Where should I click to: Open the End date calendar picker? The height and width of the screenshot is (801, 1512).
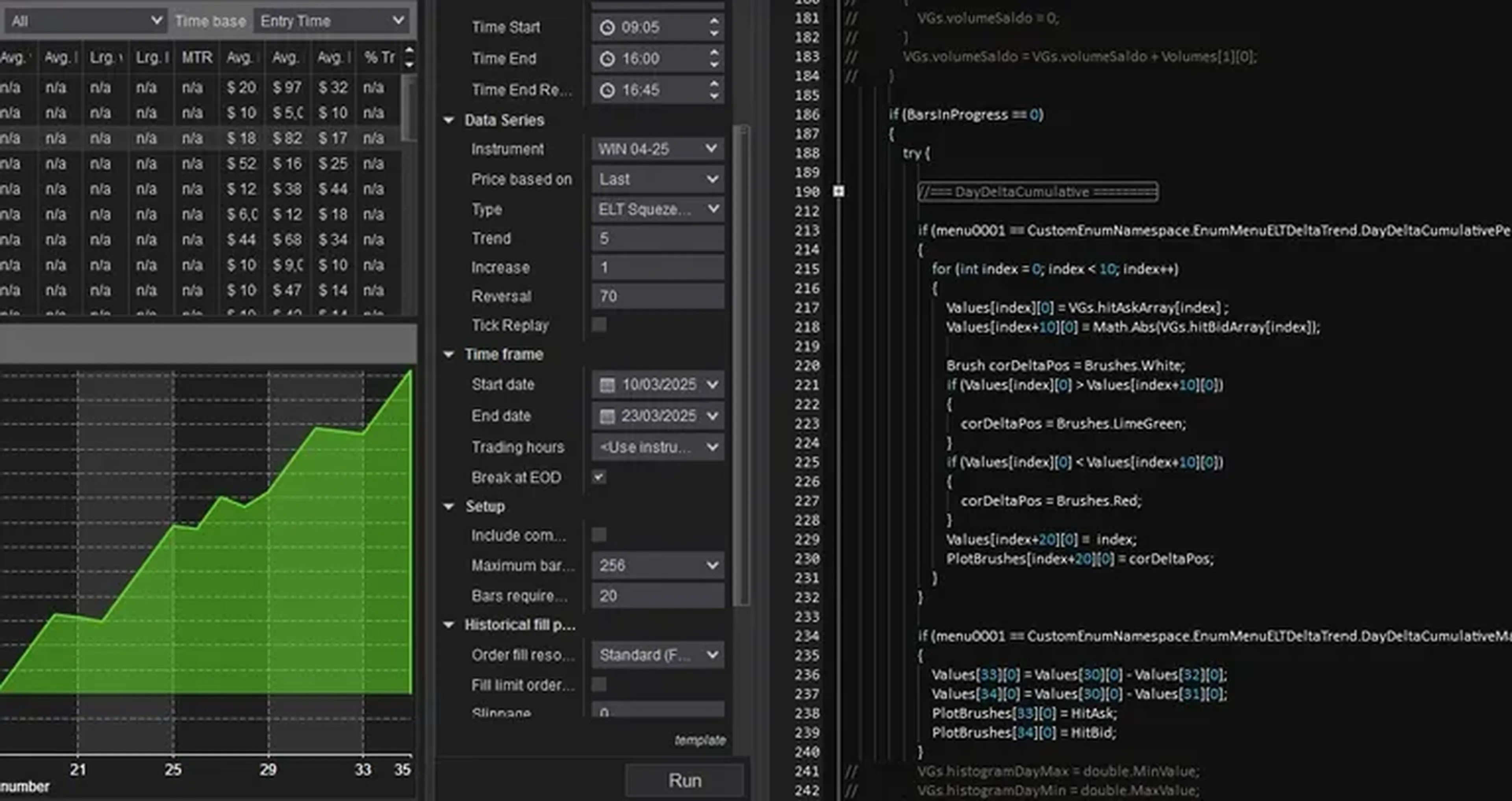(608, 416)
